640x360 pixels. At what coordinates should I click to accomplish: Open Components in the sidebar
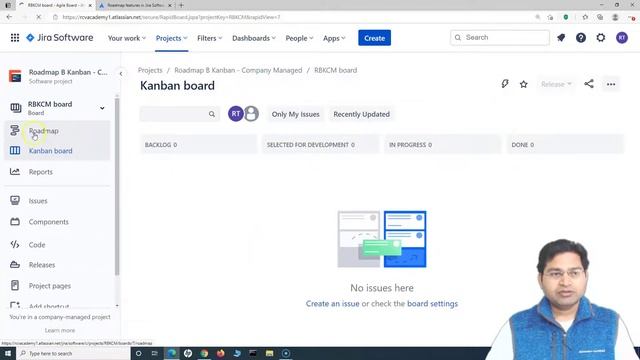pos(58,222)
